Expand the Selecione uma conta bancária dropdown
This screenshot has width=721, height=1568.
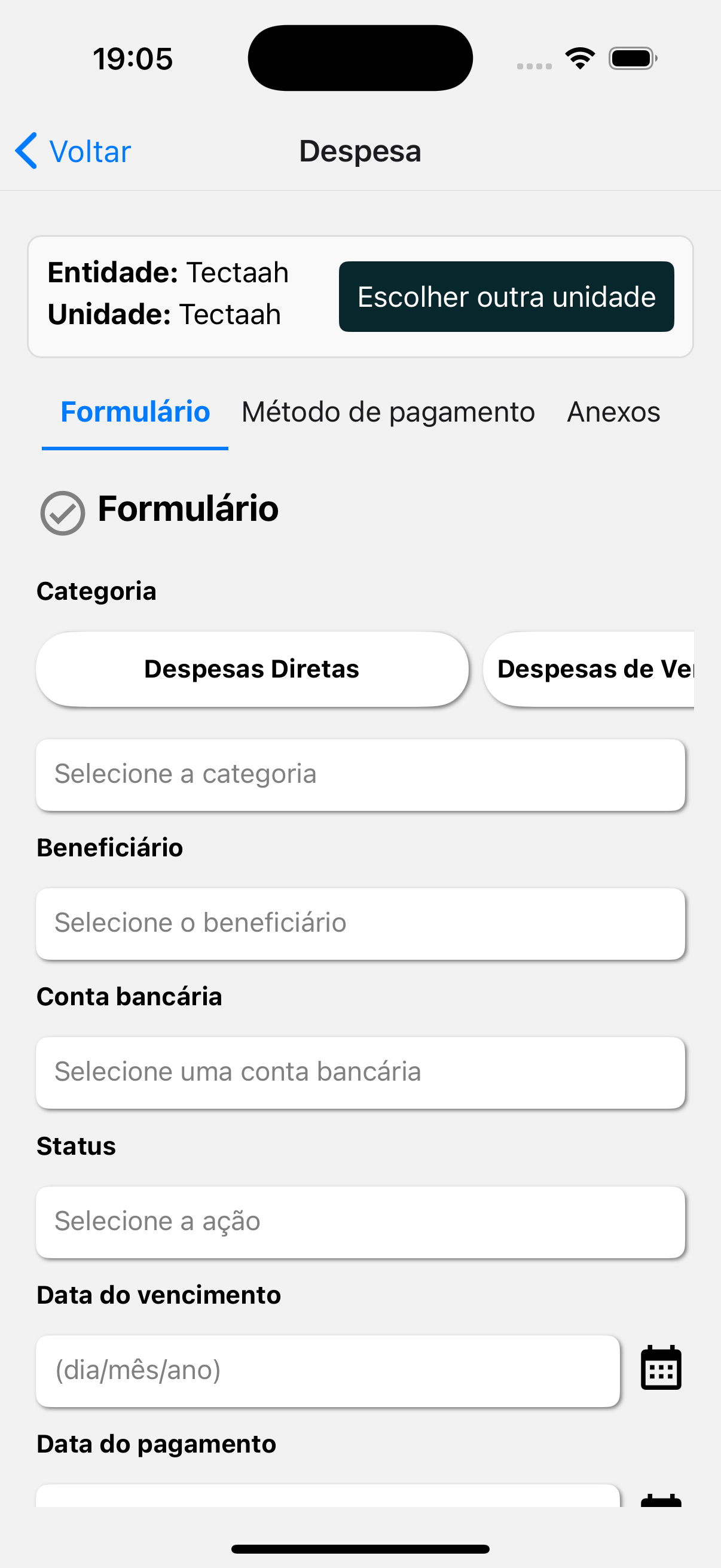tap(360, 1072)
